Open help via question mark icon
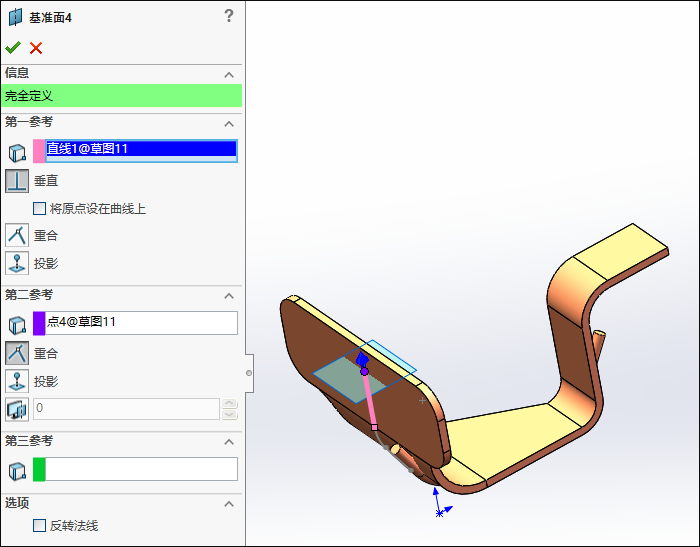Screen dimensions: 700x547 pos(229,16)
